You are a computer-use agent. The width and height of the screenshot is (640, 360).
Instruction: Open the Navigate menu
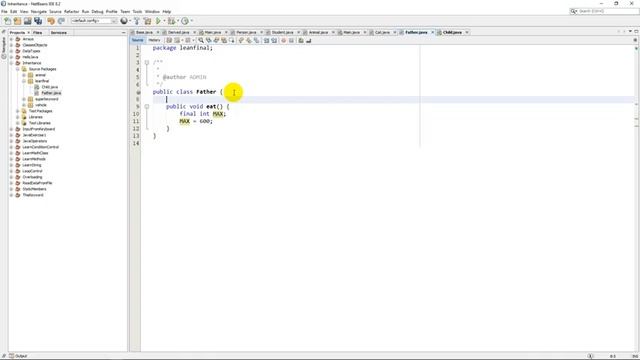coord(39,11)
